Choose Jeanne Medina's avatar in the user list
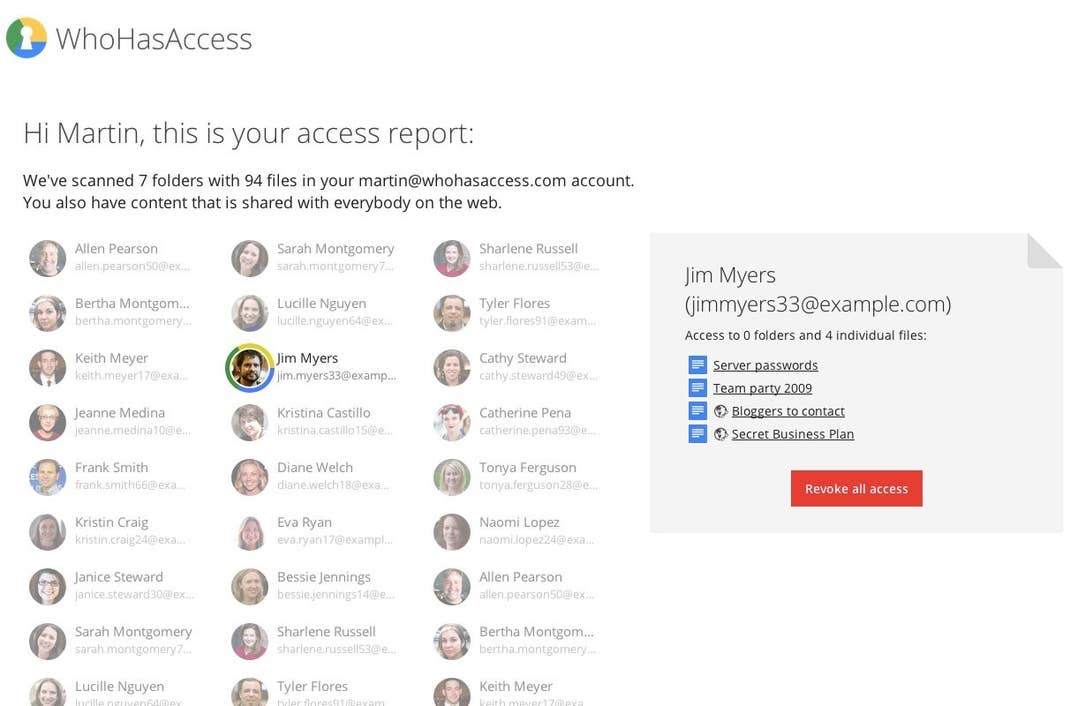1070x706 pixels. coord(48,422)
